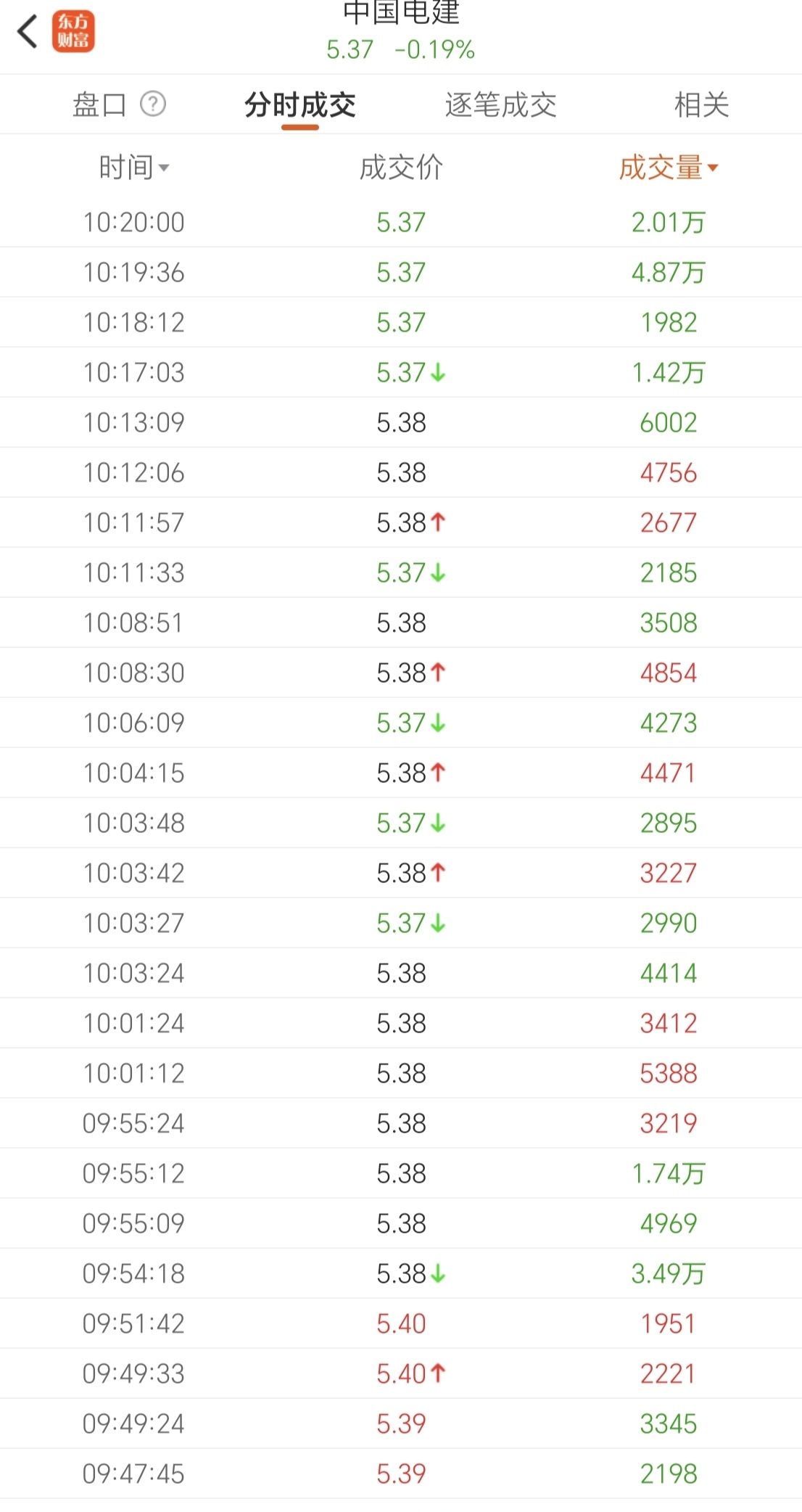This screenshot has height=1512, width=802.
Task: Tap the green down arrow at 10:17:03
Action: click(x=438, y=373)
